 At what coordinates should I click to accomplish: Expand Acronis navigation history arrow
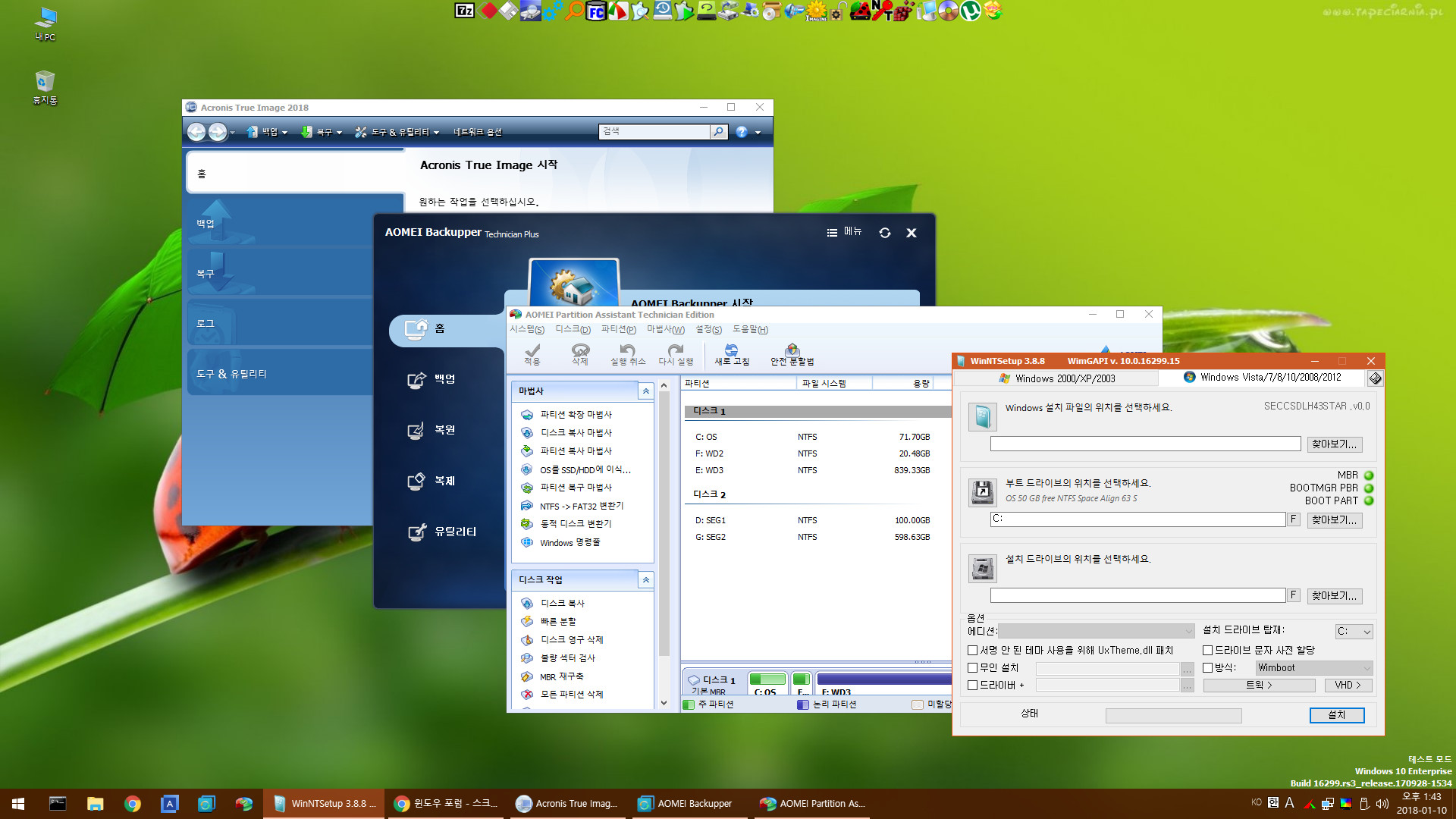[232, 133]
